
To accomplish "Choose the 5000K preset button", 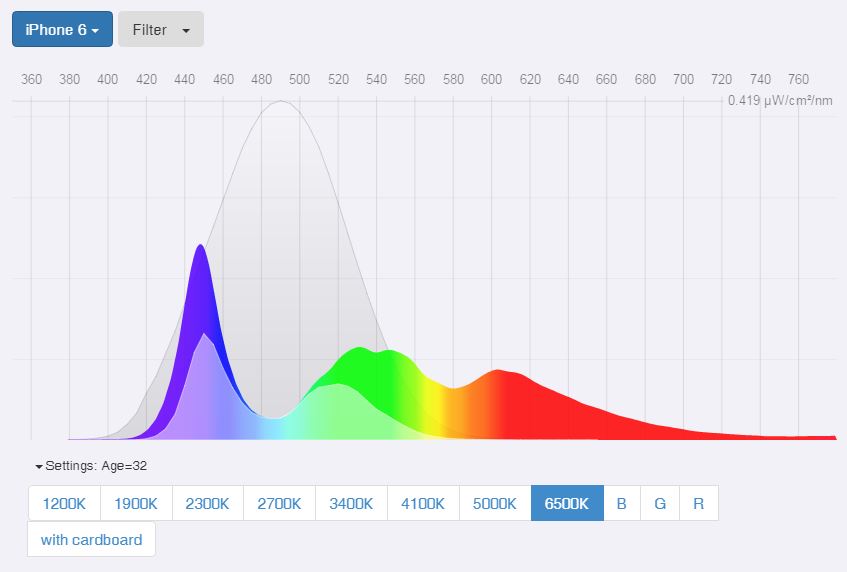I will (495, 504).
